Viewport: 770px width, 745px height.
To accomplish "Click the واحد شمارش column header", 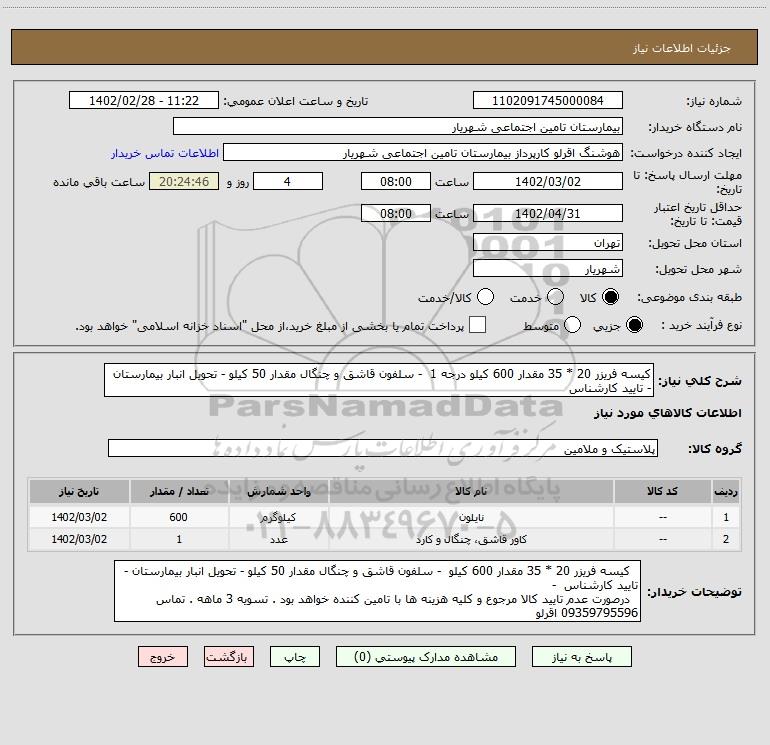I will tap(278, 491).
